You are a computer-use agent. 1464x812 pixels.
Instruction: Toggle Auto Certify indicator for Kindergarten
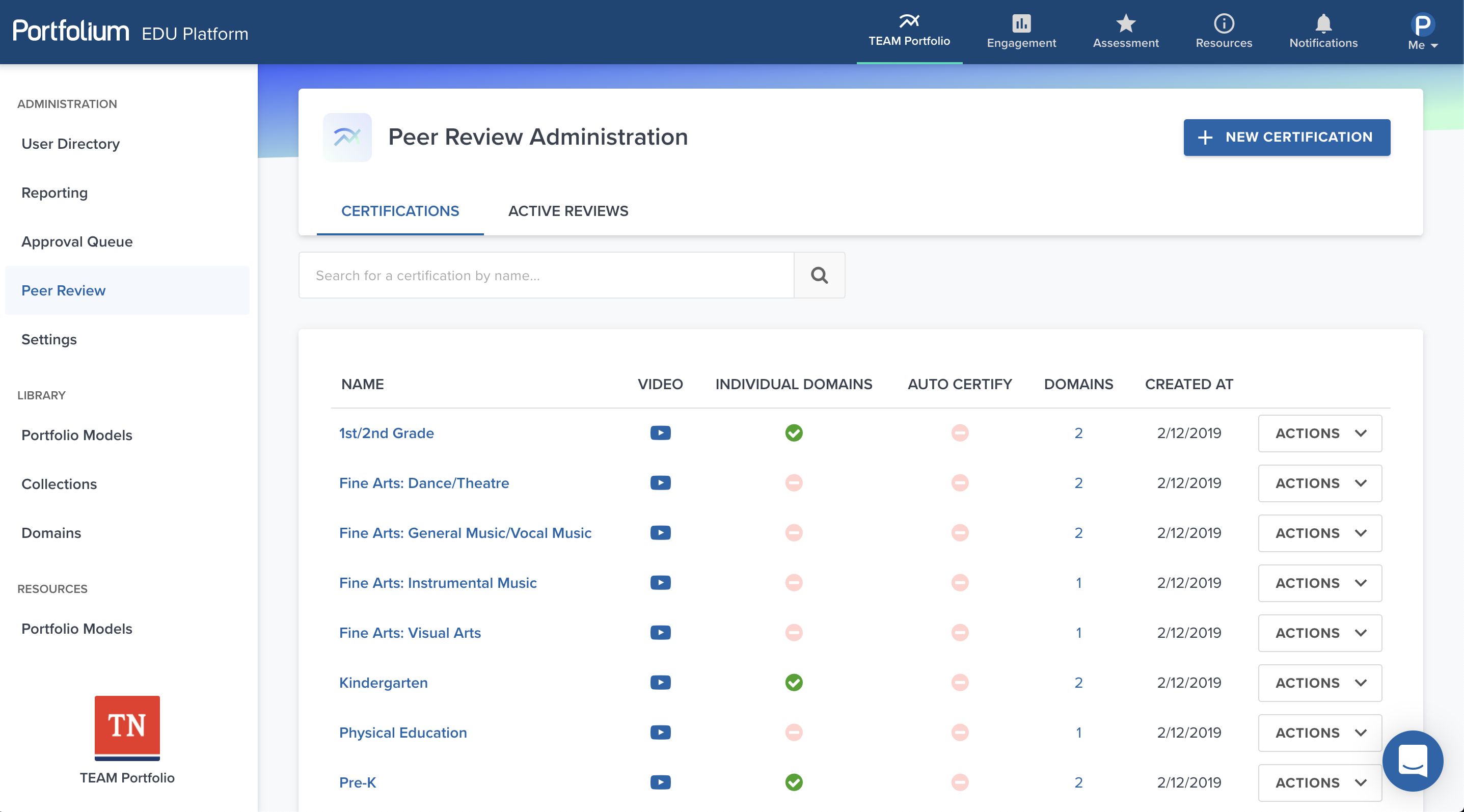click(x=960, y=683)
